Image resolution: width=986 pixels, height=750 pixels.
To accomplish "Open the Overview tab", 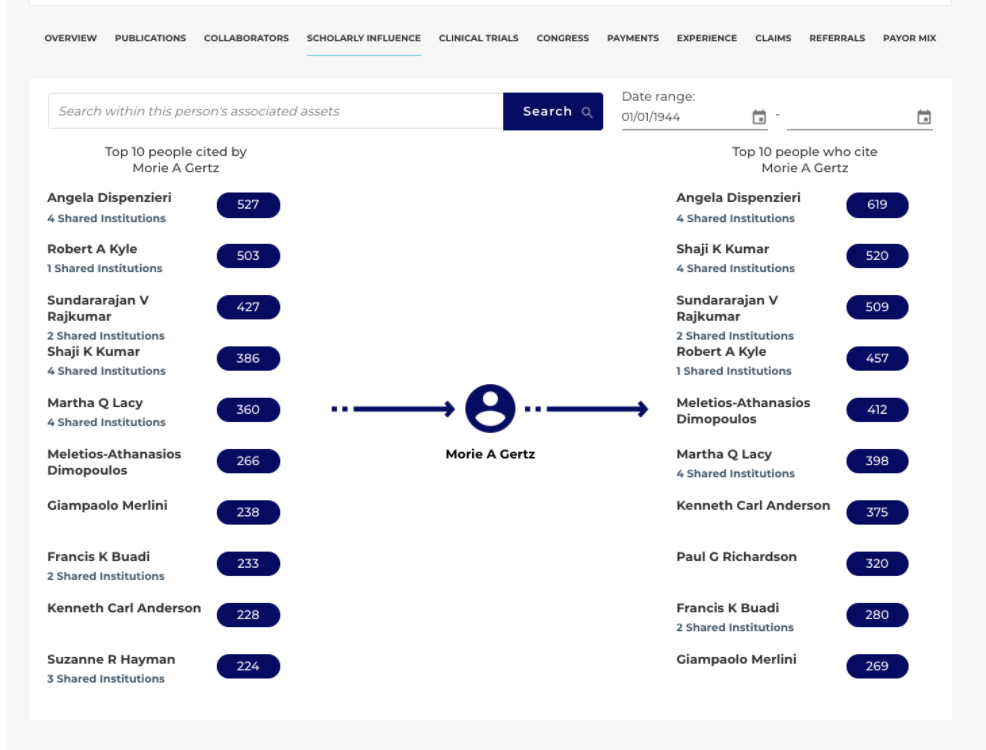I will point(70,38).
